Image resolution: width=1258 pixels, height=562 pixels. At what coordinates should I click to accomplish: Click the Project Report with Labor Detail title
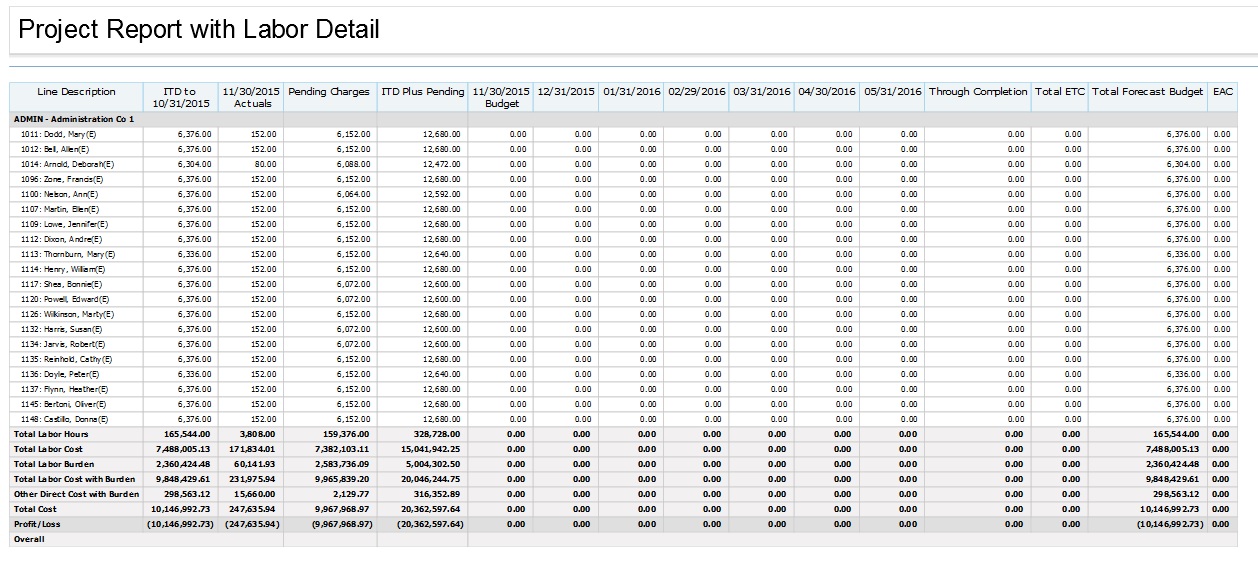199,29
